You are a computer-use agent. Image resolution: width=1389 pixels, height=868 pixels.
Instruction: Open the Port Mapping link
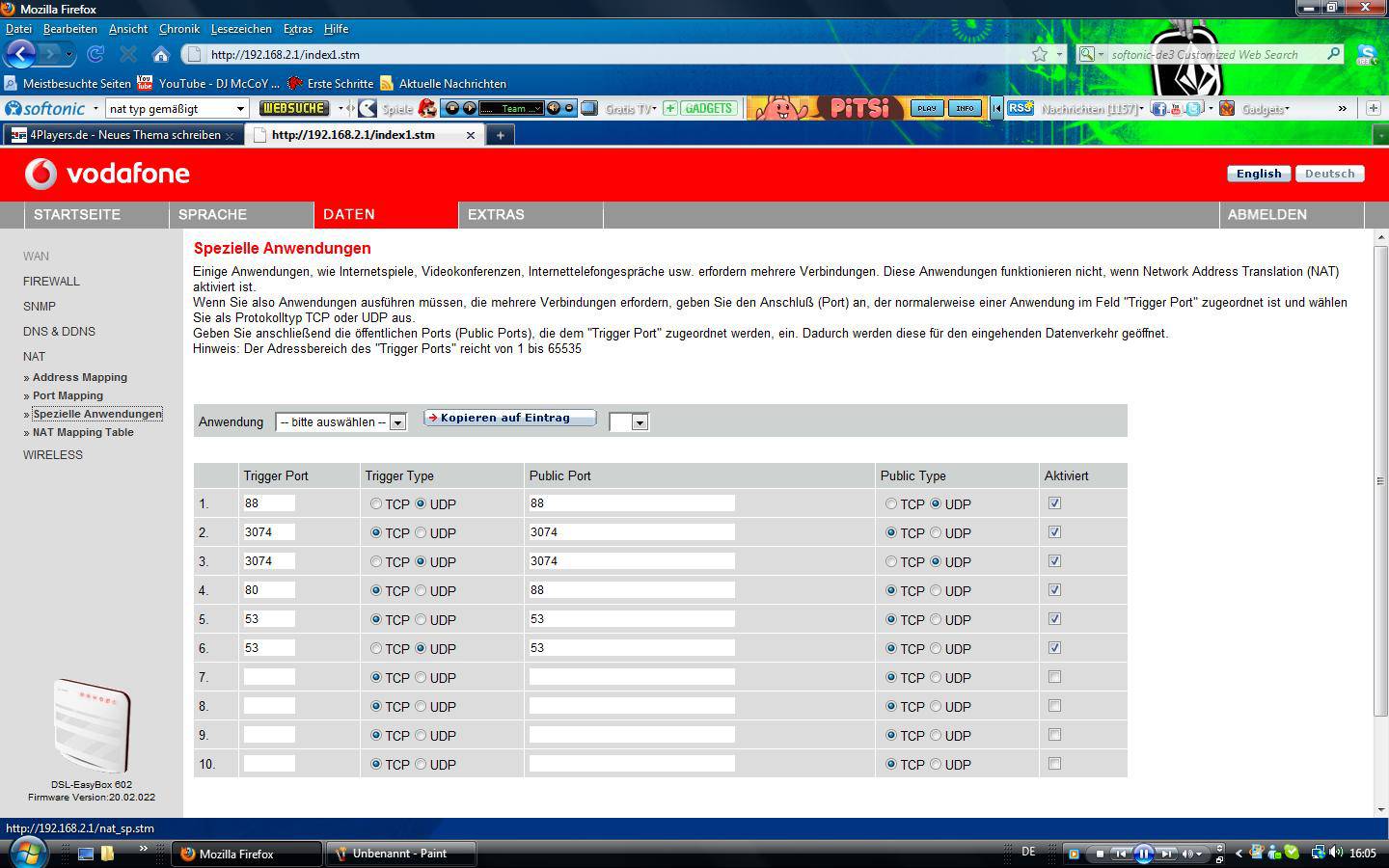(68, 395)
